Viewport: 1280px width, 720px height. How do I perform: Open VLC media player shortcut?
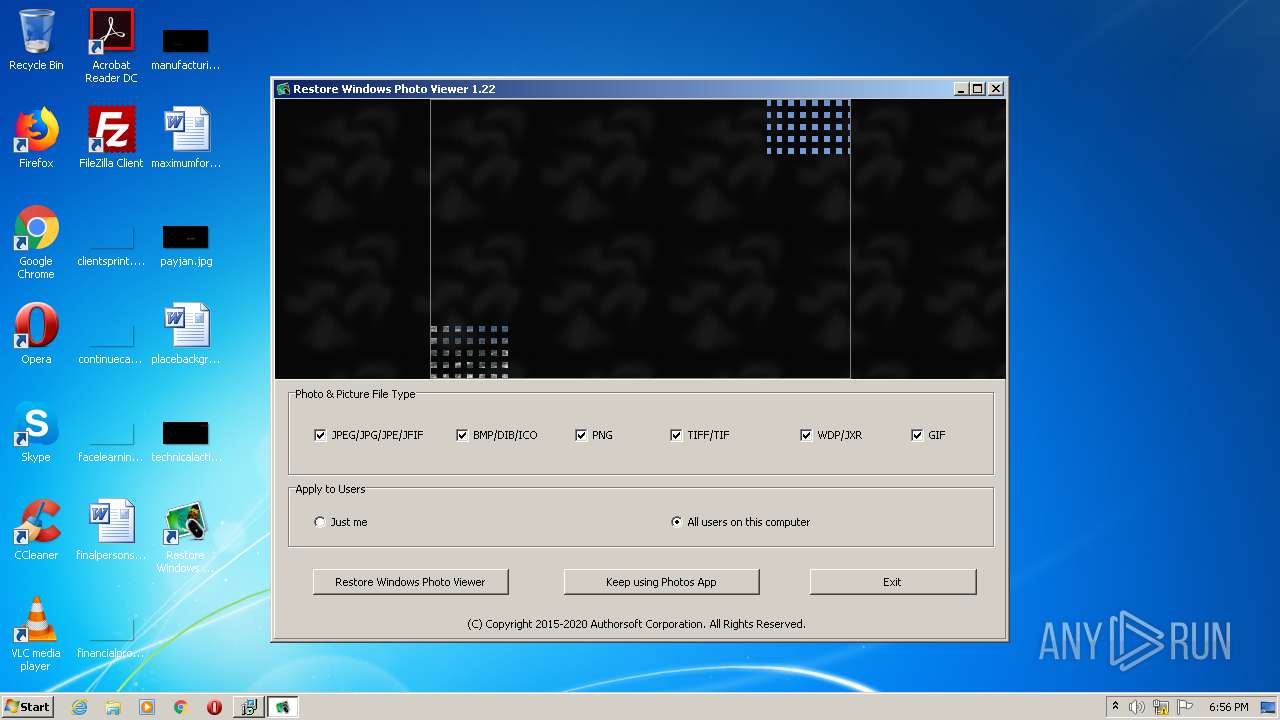(36, 634)
